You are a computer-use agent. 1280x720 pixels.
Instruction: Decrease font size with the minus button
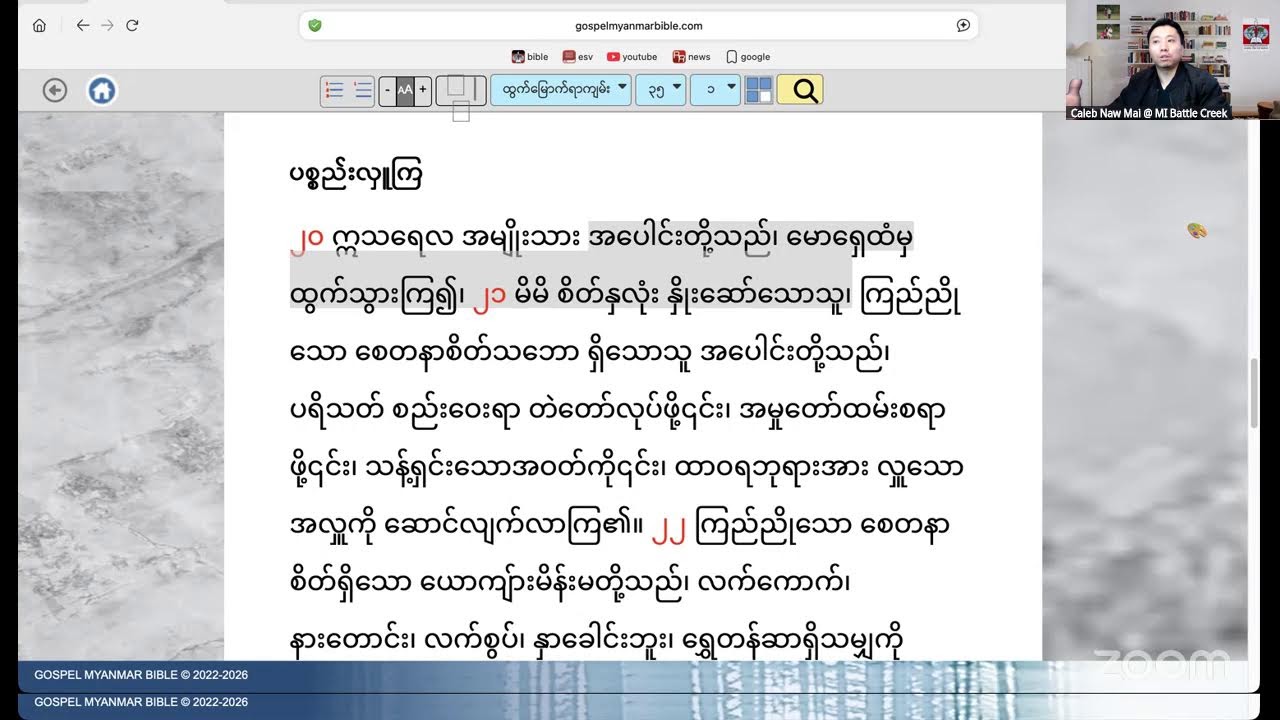(x=387, y=90)
